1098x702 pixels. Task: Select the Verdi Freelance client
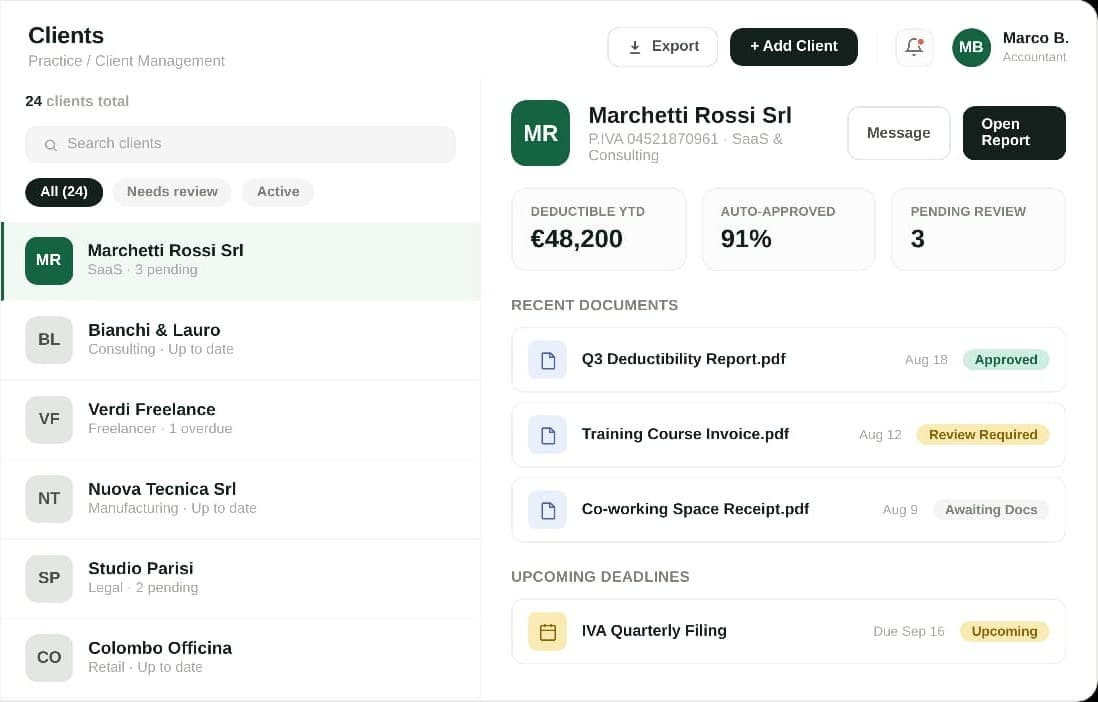tap(241, 419)
